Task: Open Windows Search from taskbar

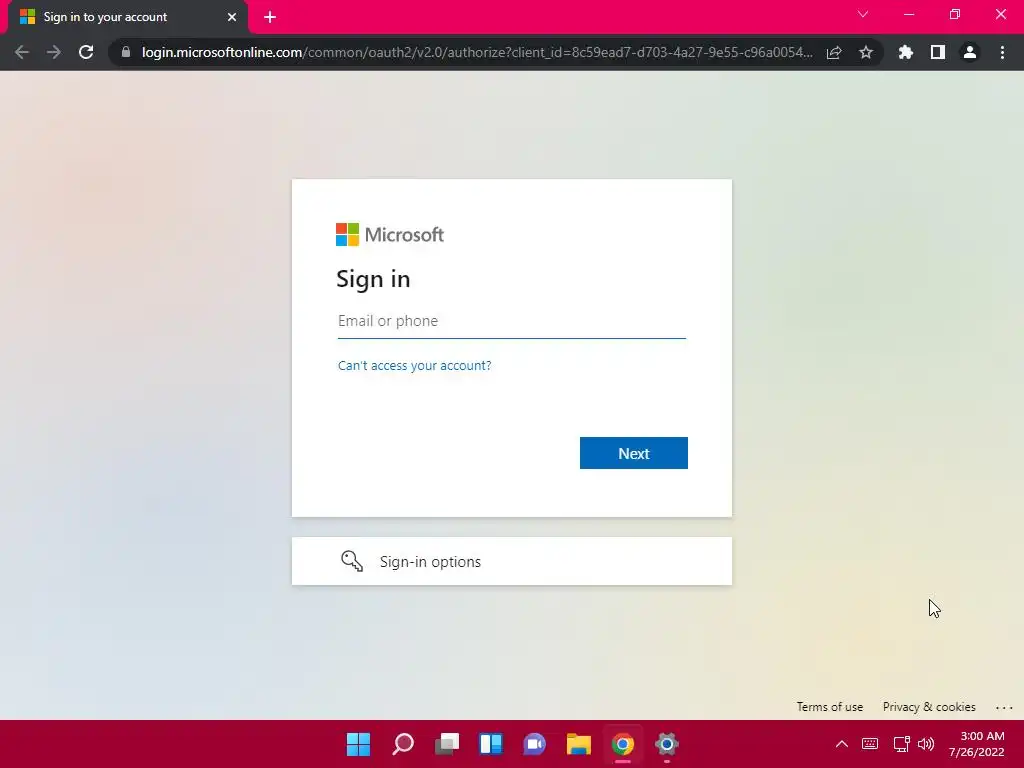Action: click(x=402, y=744)
